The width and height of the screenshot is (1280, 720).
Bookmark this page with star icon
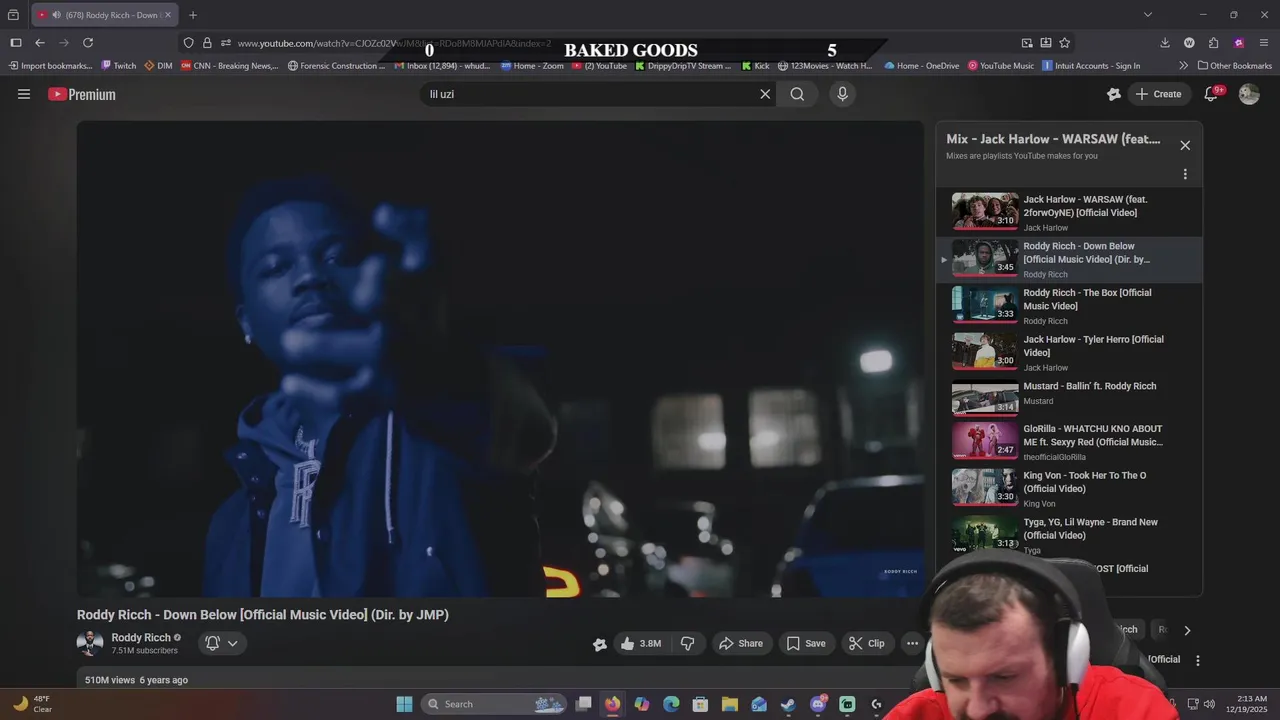click(x=1065, y=43)
